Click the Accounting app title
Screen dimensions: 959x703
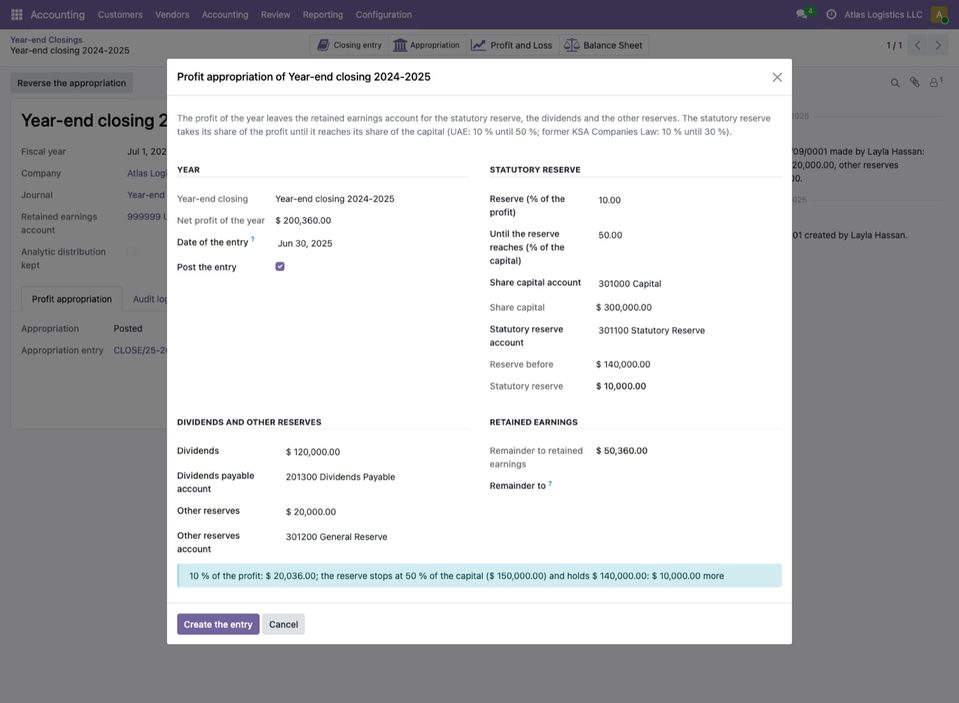point(57,14)
